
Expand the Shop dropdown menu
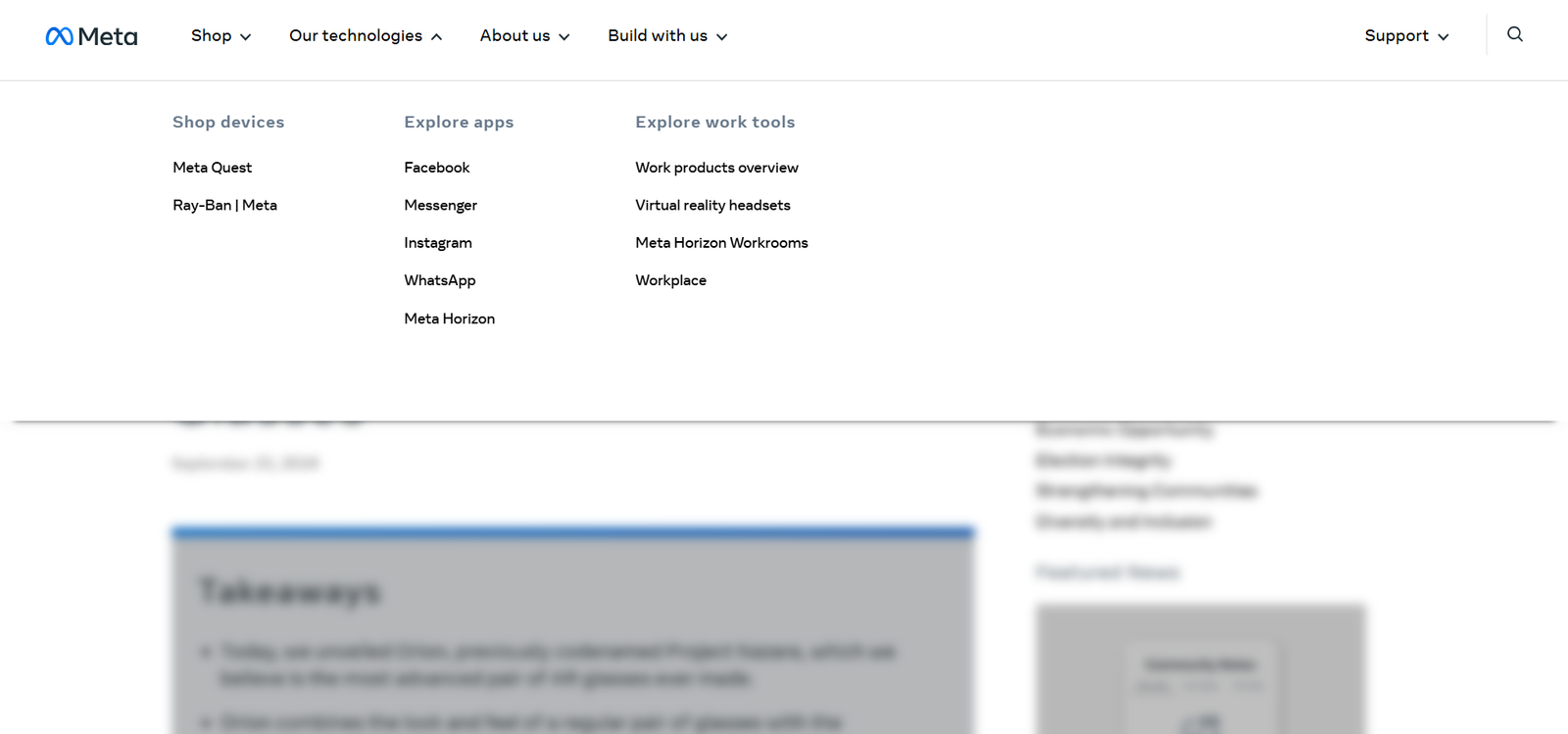[220, 36]
